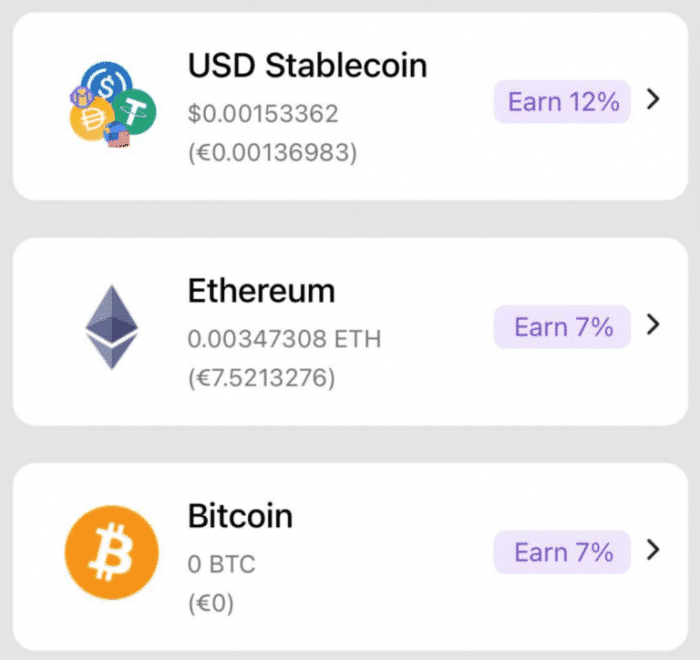This screenshot has height=660, width=700.
Task: Select the Bitcoin title text
Action: pos(240,516)
